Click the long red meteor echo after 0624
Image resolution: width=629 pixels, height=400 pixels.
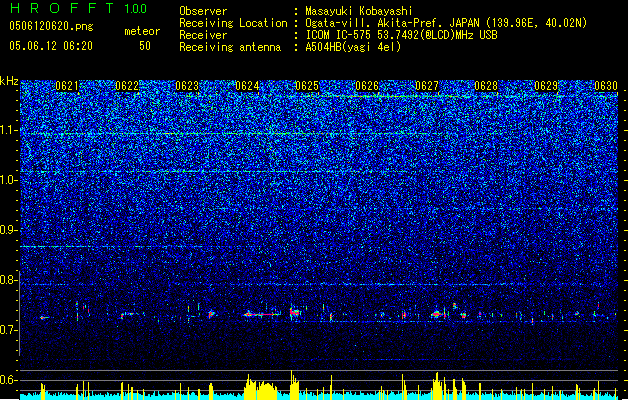click(x=262, y=315)
